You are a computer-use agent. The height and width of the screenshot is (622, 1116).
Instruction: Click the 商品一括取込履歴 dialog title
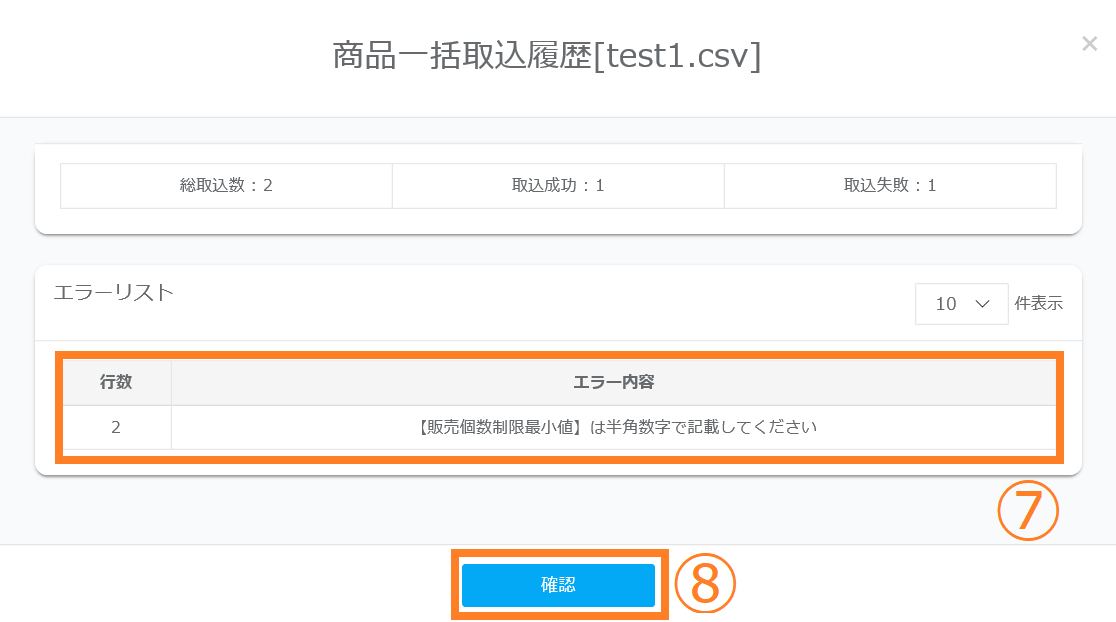tap(462, 55)
